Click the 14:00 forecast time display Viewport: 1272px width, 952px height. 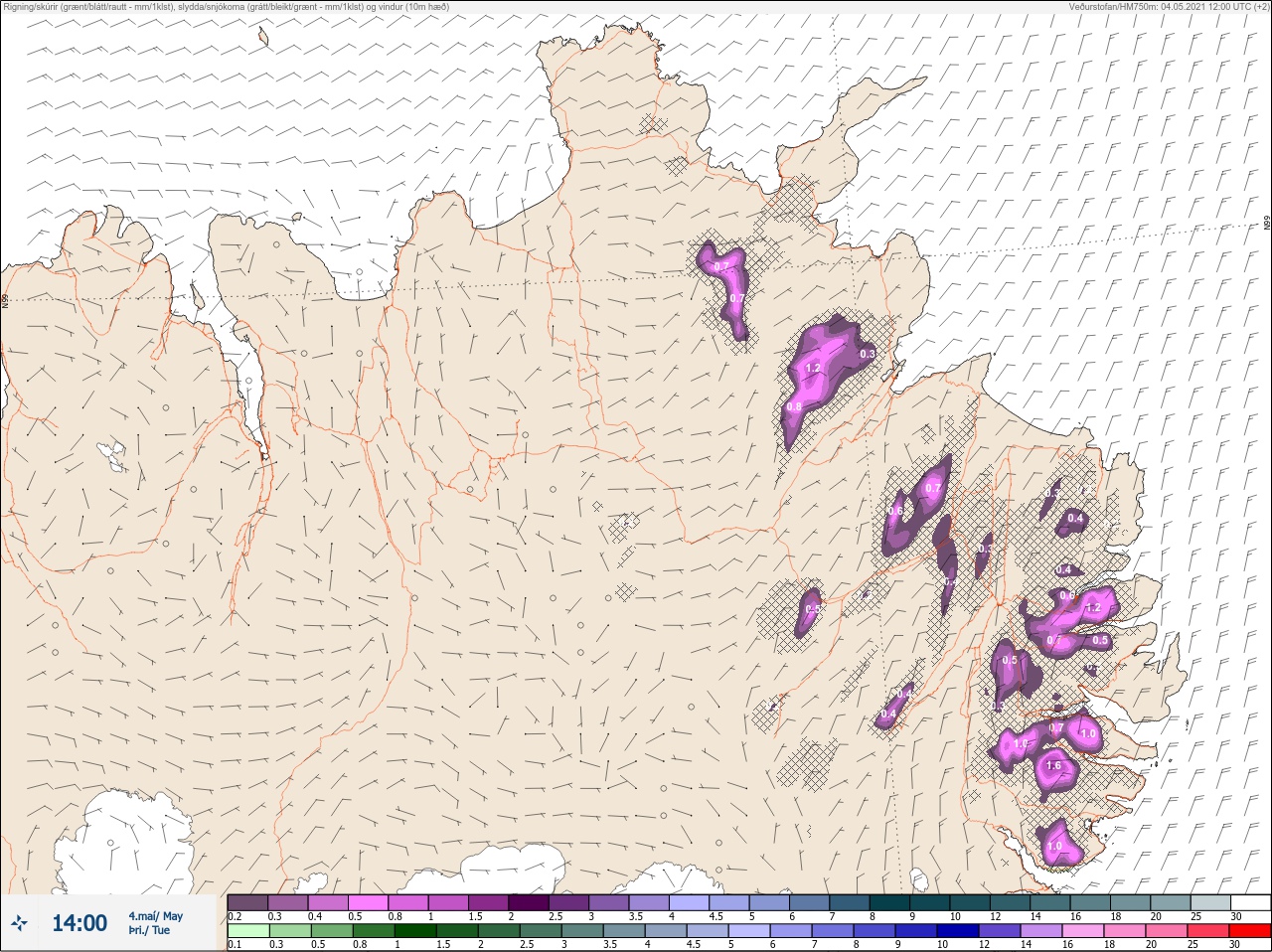coord(79,923)
